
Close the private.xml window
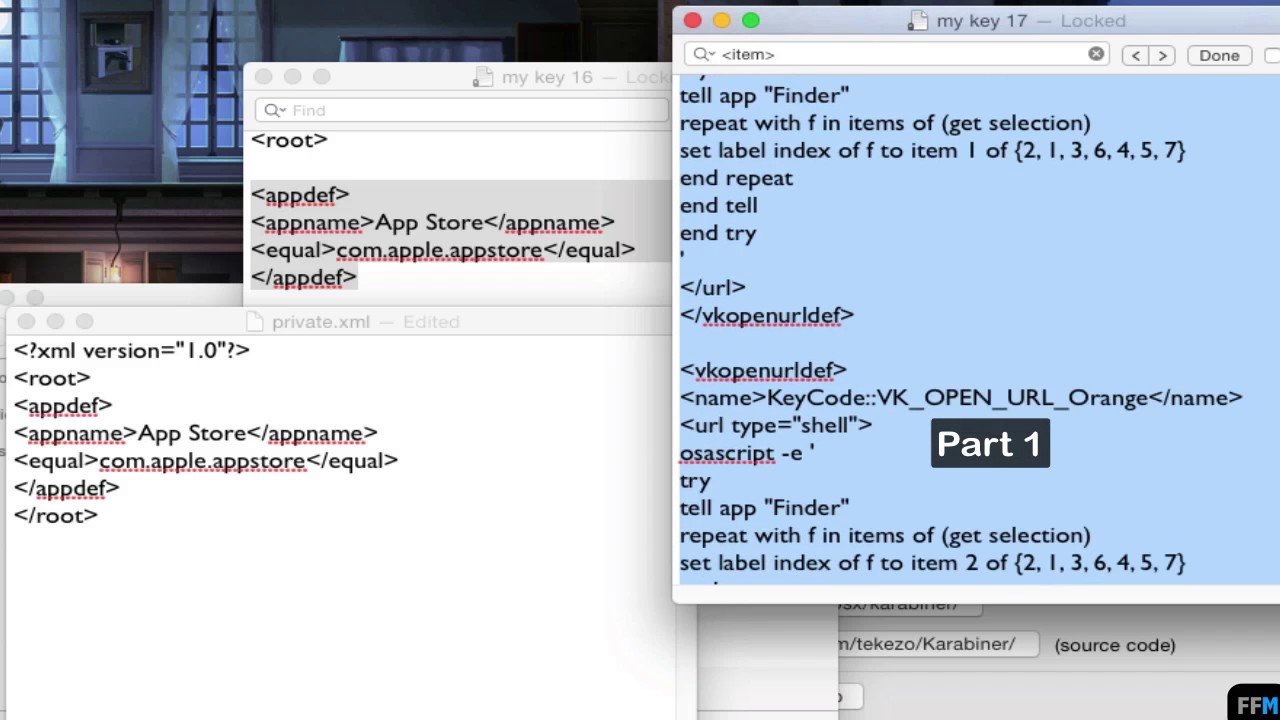tap(26, 321)
